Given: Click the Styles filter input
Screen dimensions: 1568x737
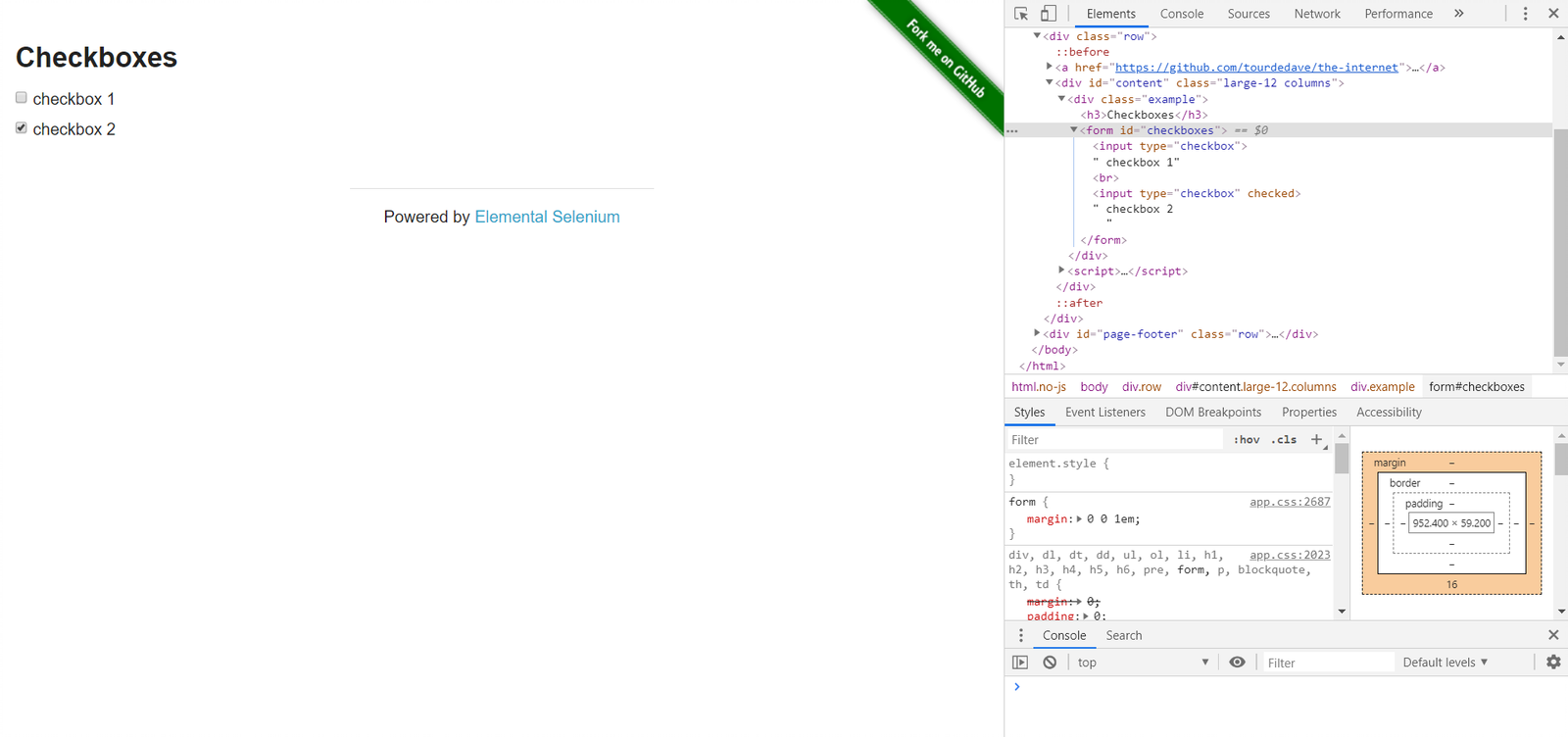Looking at the screenshot, I should [x=1115, y=440].
